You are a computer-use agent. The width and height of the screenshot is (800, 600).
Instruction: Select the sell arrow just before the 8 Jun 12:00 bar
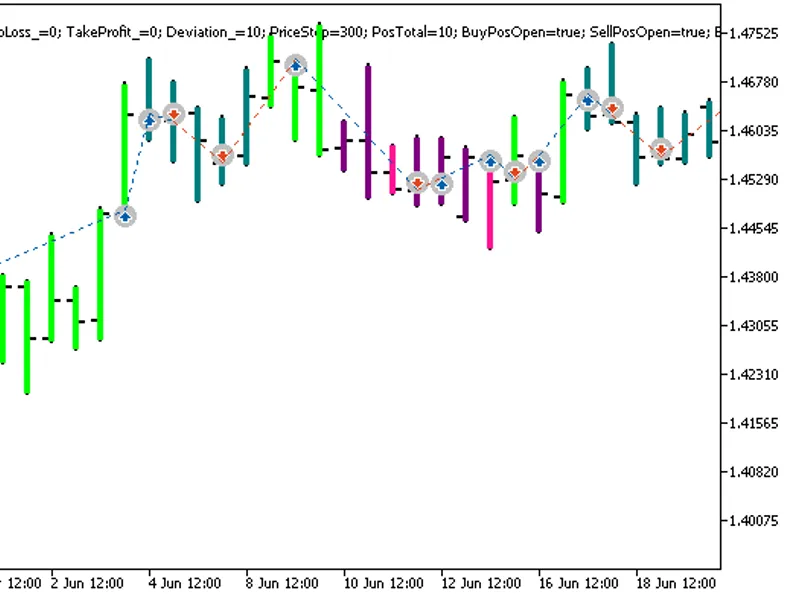click(222, 155)
